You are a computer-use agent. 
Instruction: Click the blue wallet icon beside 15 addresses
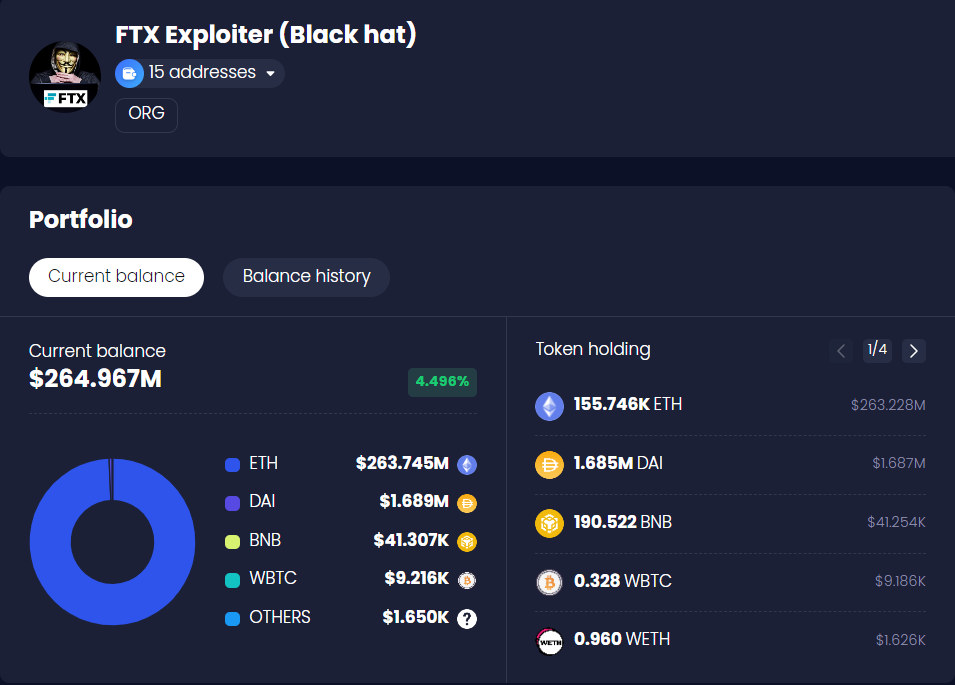129,74
